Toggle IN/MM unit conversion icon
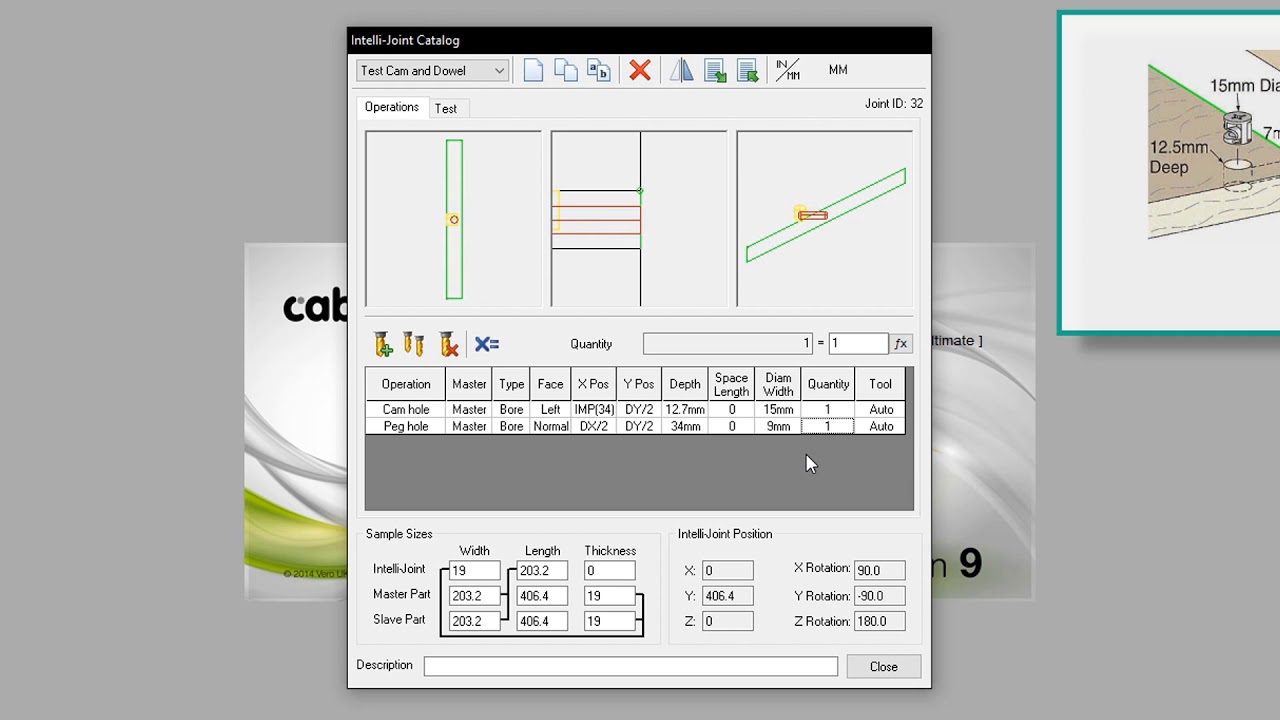 pos(788,70)
